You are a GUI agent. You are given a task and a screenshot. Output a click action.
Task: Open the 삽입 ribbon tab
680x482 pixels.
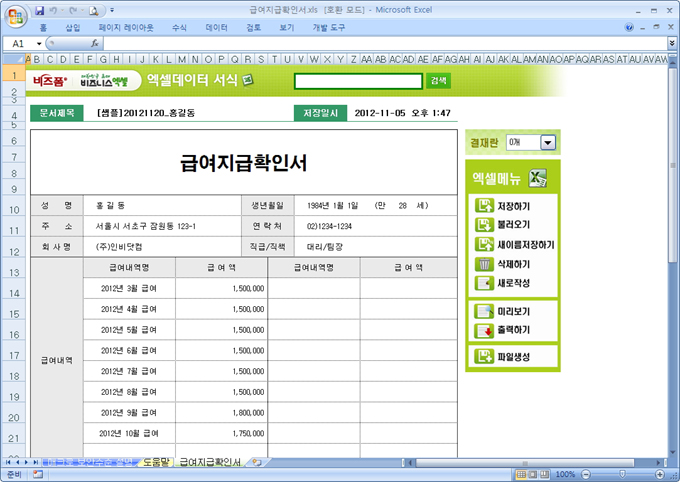click(x=73, y=28)
